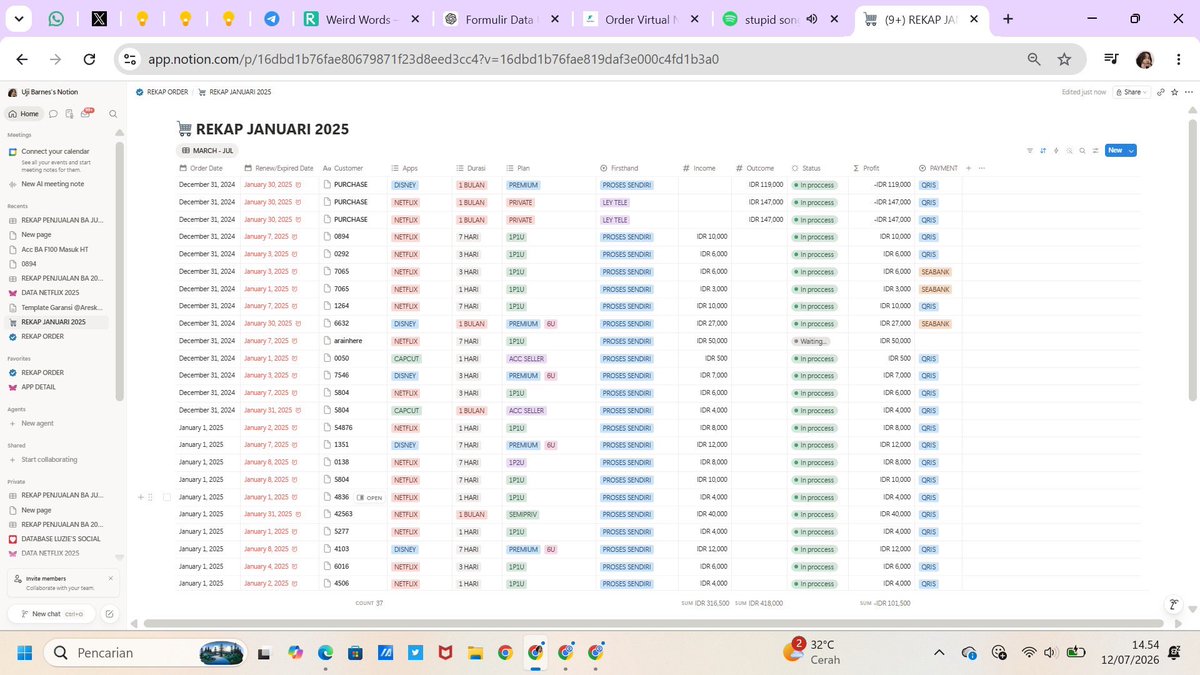Open the dropdown arrow on New button
Viewport: 1200px width, 675px height.
coord(1130,151)
